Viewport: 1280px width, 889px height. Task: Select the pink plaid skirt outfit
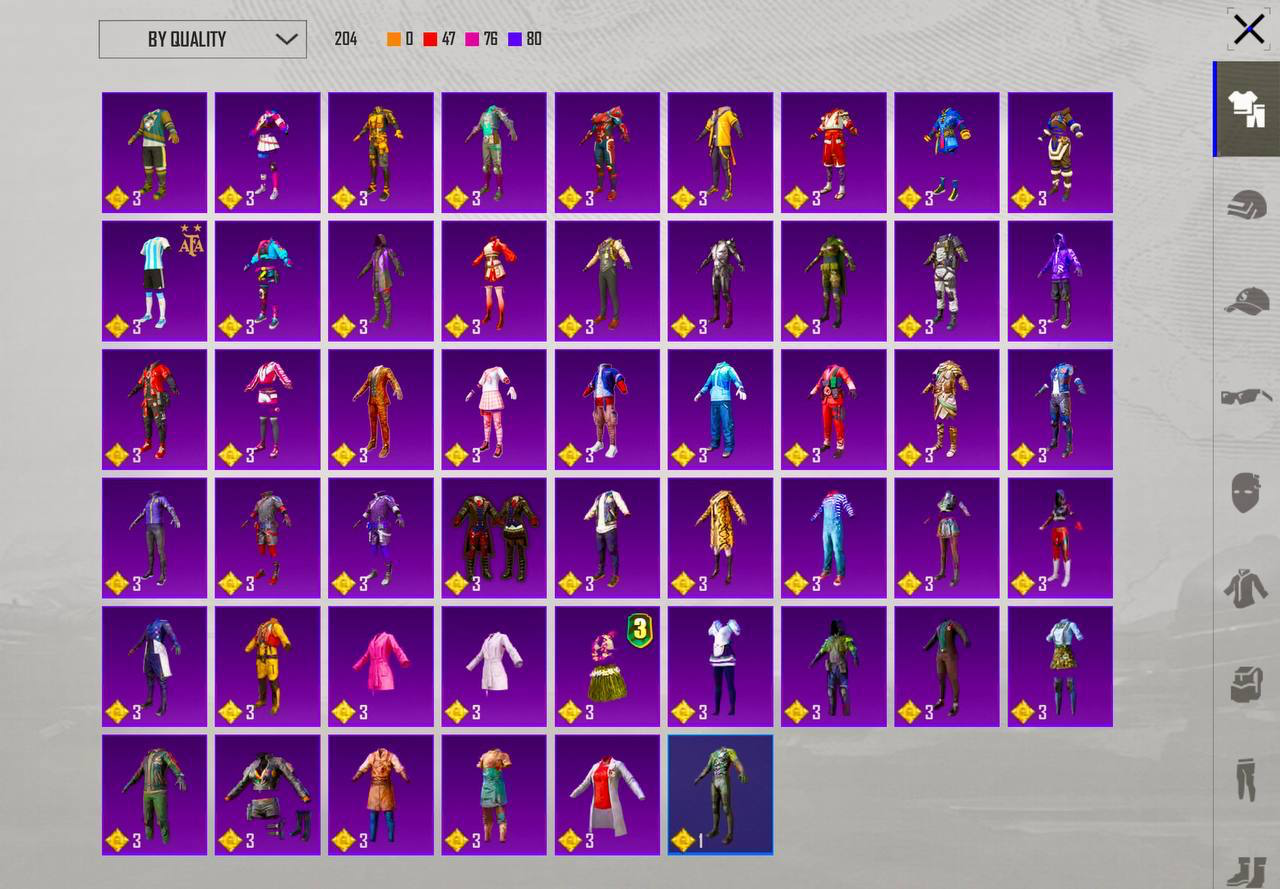(x=494, y=409)
